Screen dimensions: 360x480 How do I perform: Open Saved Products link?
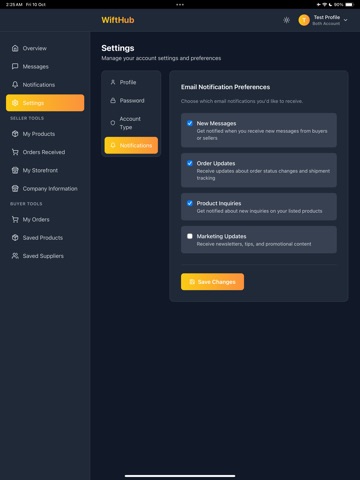click(45, 238)
